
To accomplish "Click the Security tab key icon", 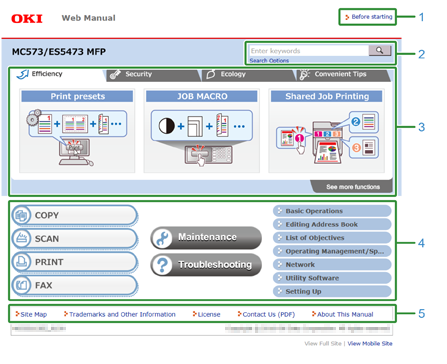I will click(x=115, y=75).
